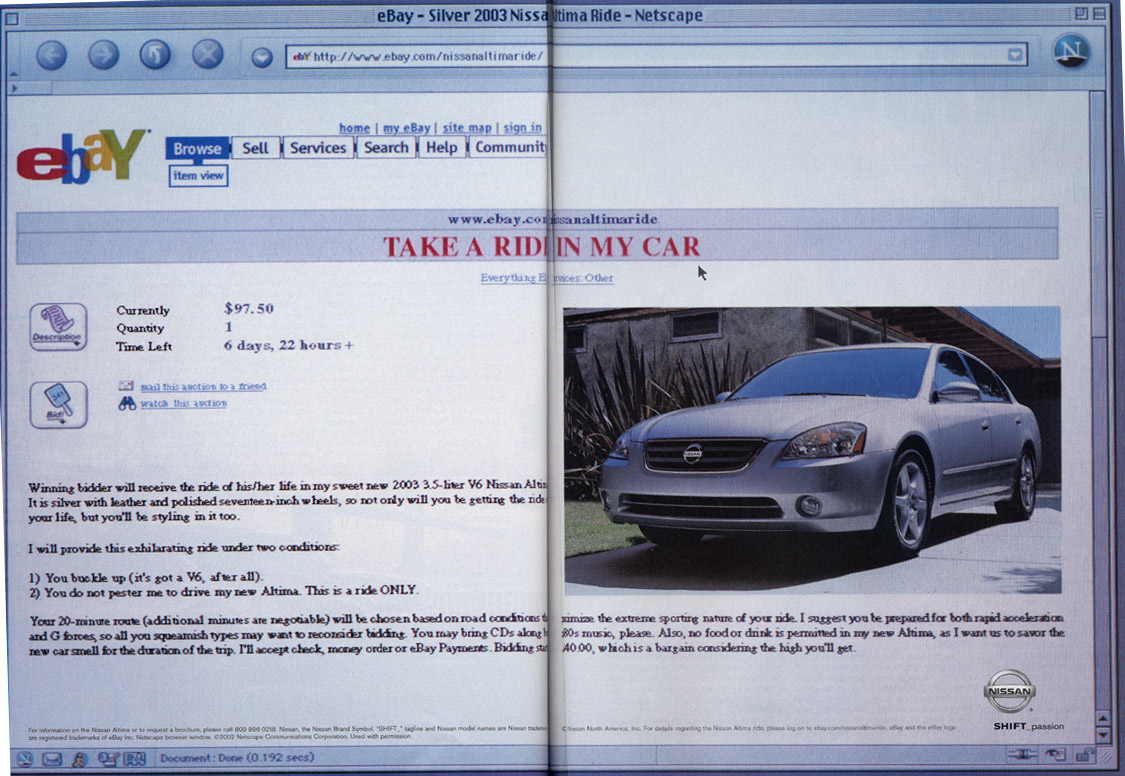Click the Quantity label

pyautogui.click(x=140, y=328)
